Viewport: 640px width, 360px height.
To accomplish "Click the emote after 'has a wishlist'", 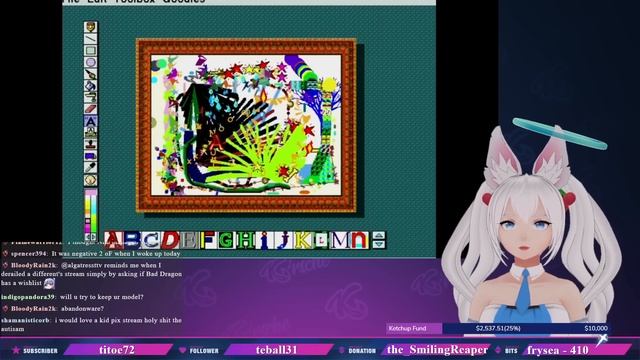I will (49, 283).
